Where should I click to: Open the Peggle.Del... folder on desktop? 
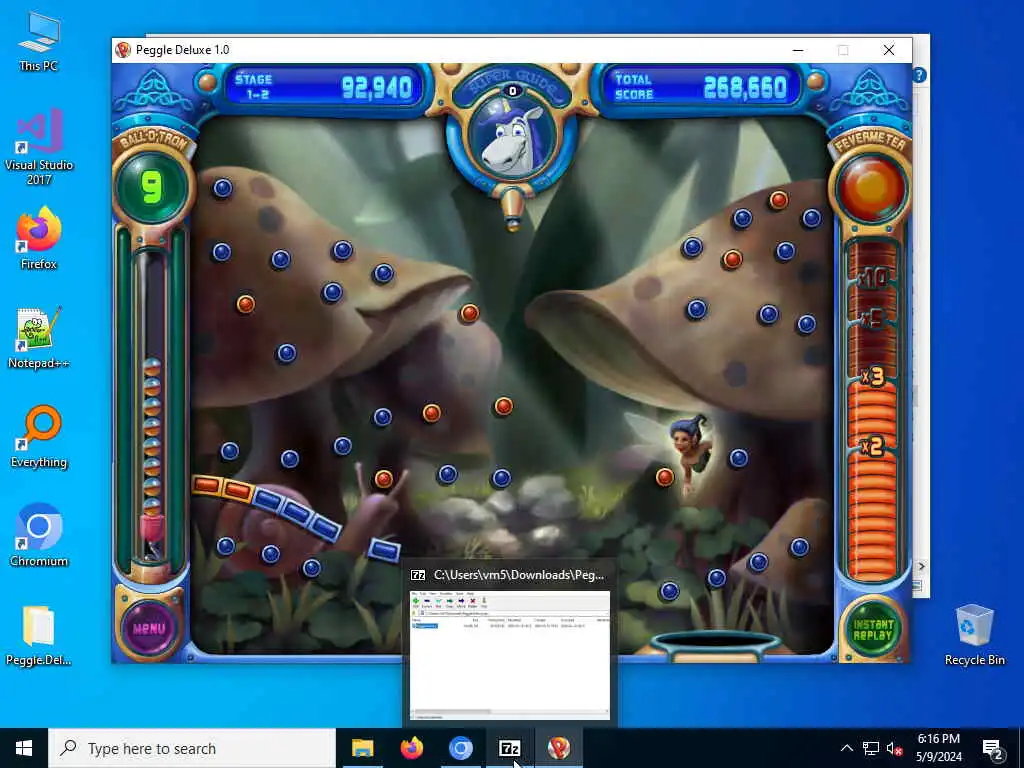click(39, 635)
